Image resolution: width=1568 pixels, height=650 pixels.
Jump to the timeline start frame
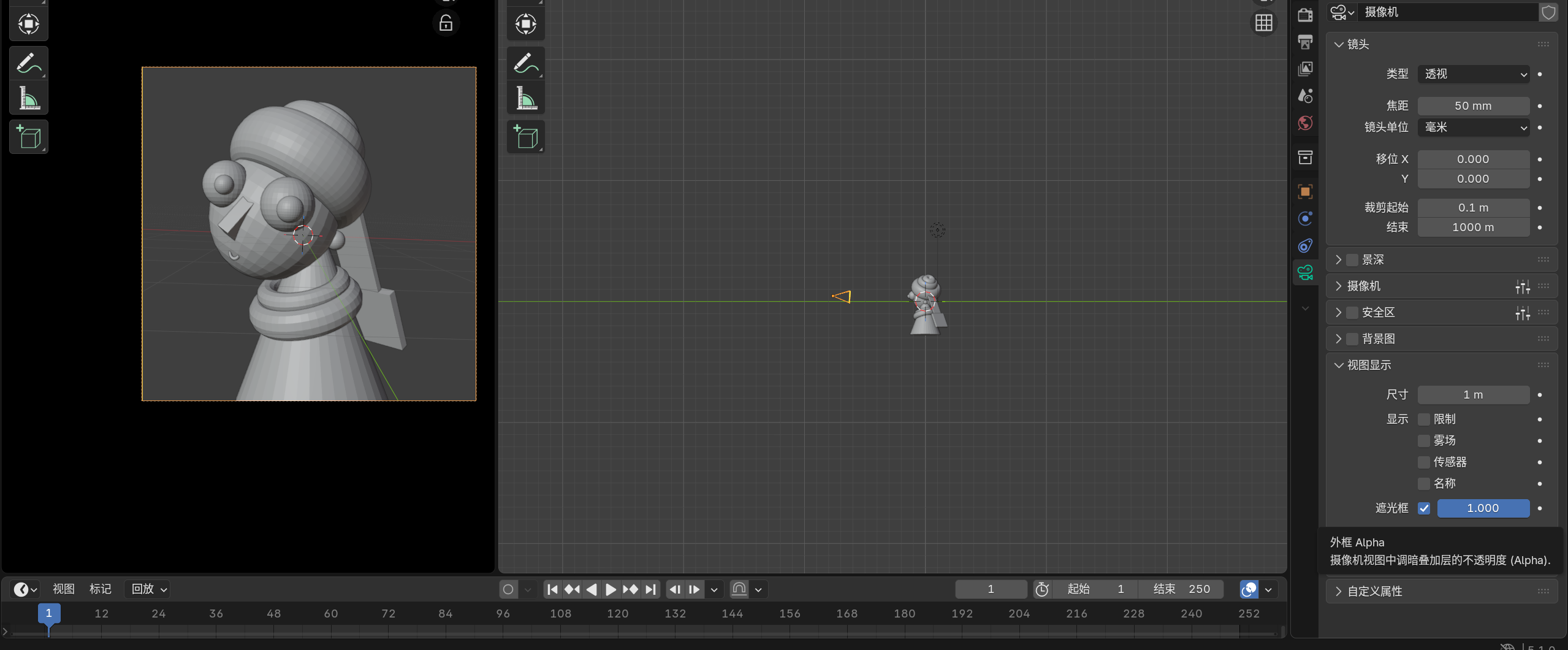pos(552,589)
